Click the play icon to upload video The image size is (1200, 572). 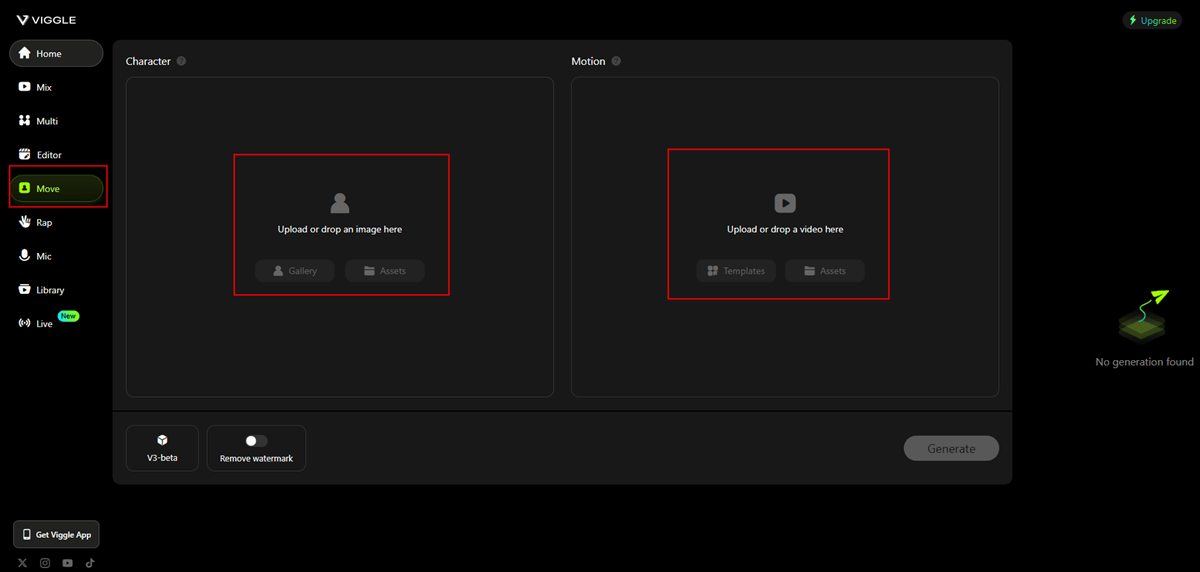point(785,204)
